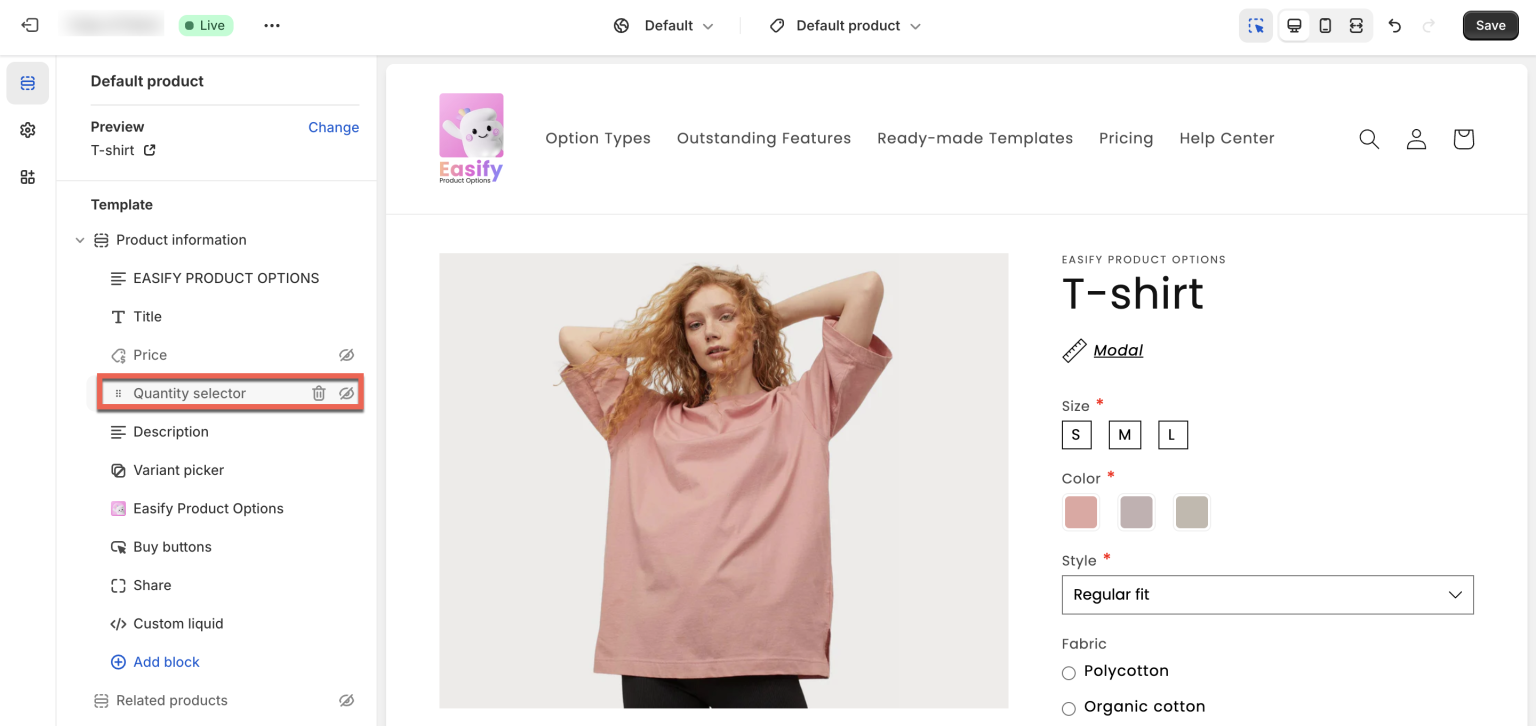
Task: Select the Organic cotton fabric option
Action: tap(1068, 708)
